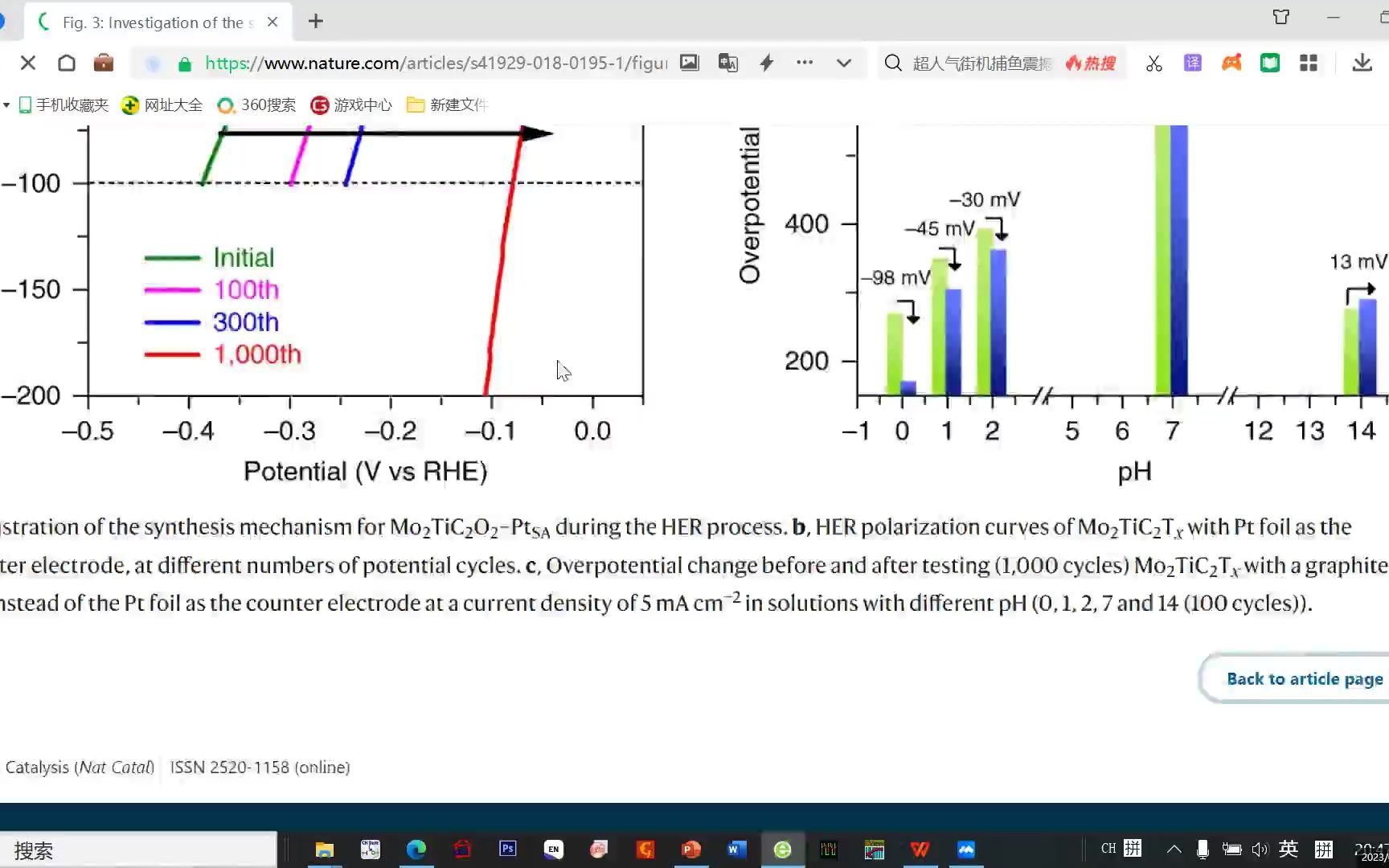The height and width of the screenshot is (868, 1389).
Task: Expand the bookmarks bar arrow at left
Action: pos(6,105)
